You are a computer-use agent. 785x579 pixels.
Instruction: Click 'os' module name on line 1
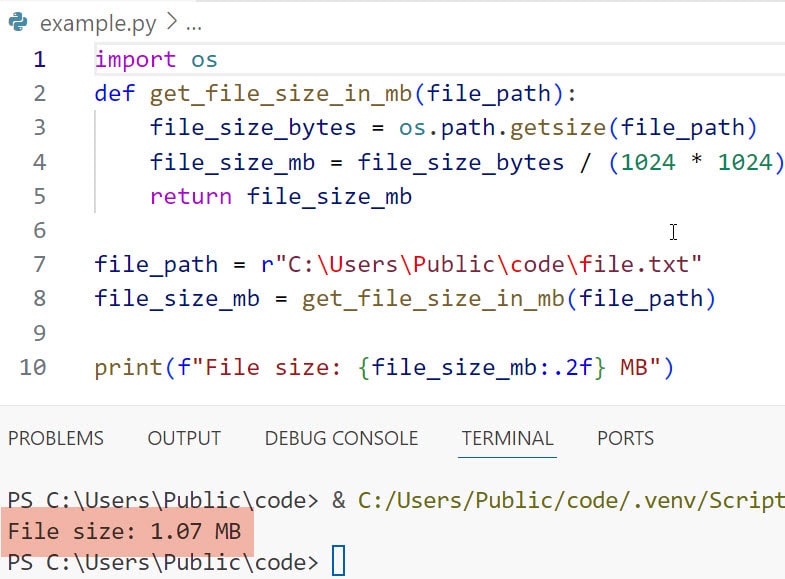(204, 61)
